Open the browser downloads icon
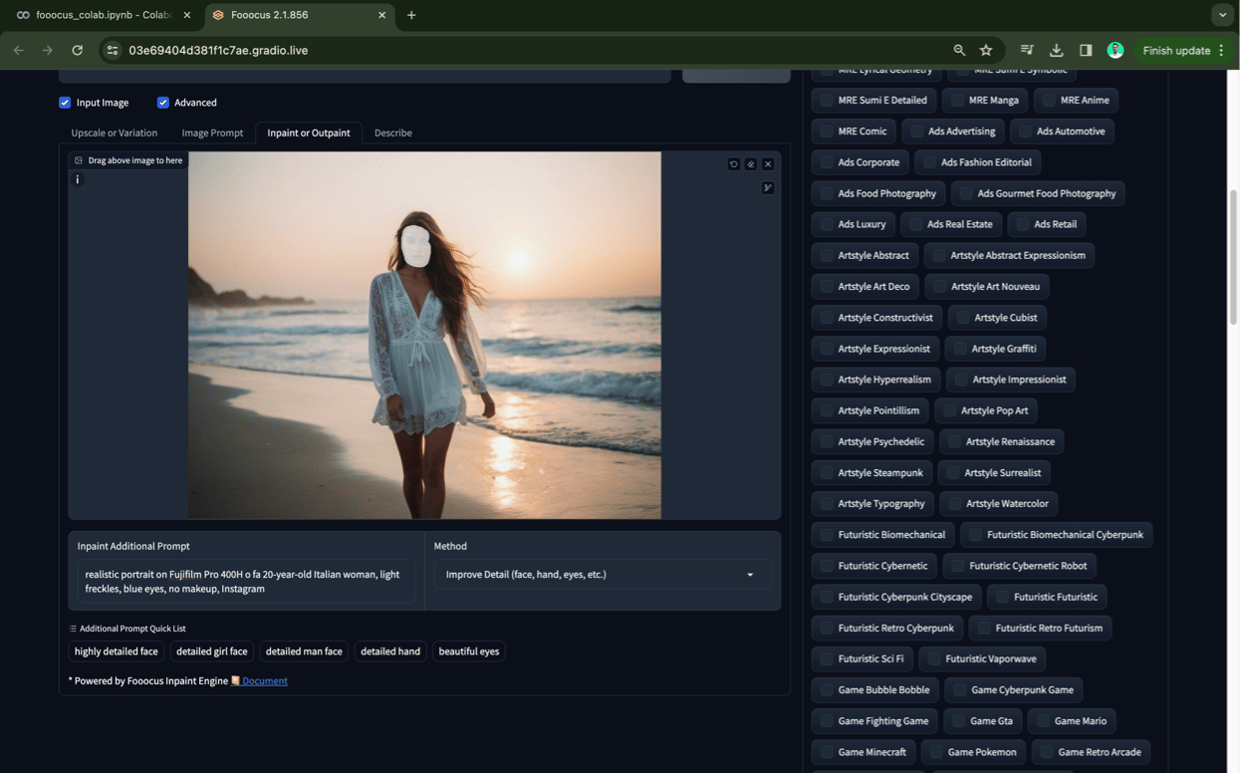This screenshot has height=776, width=1243. (x=1056, y=50)
